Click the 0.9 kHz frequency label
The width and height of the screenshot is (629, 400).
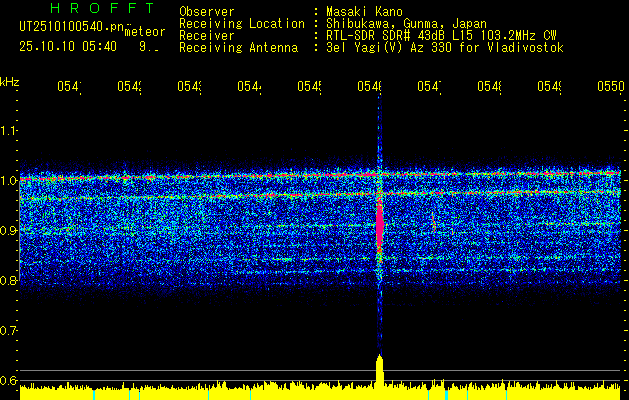8,230
